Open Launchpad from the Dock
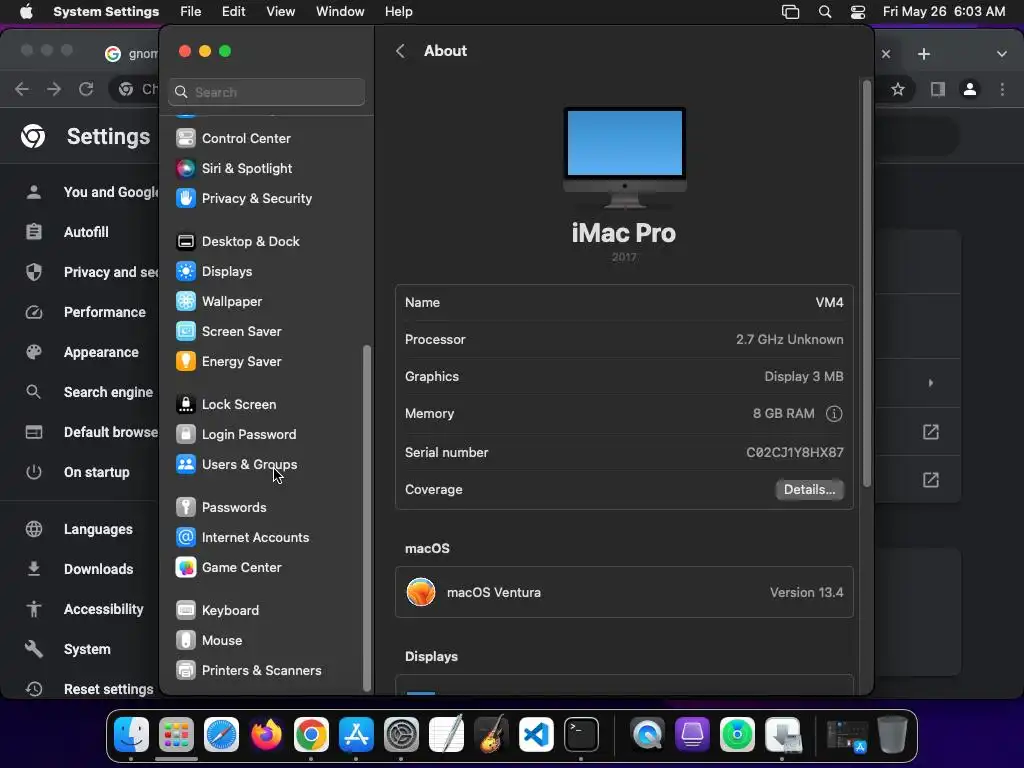The width and height of the screenshot is (1024, 768). (x=176, y=735)
